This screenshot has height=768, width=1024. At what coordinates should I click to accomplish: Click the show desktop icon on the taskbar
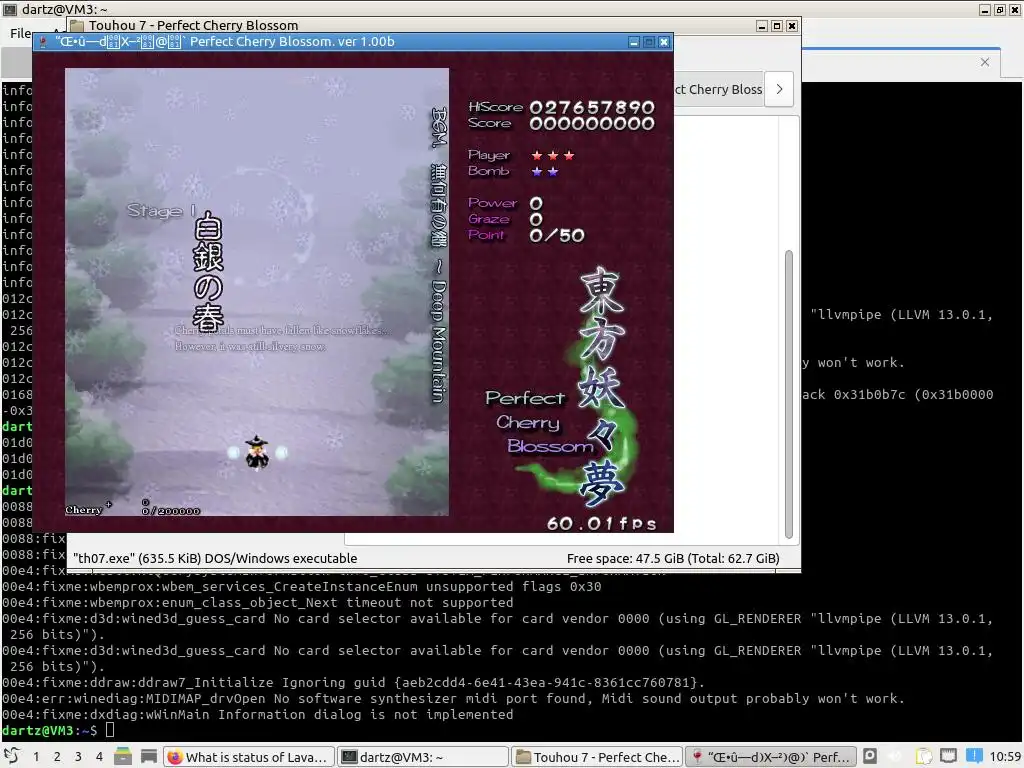149,757
